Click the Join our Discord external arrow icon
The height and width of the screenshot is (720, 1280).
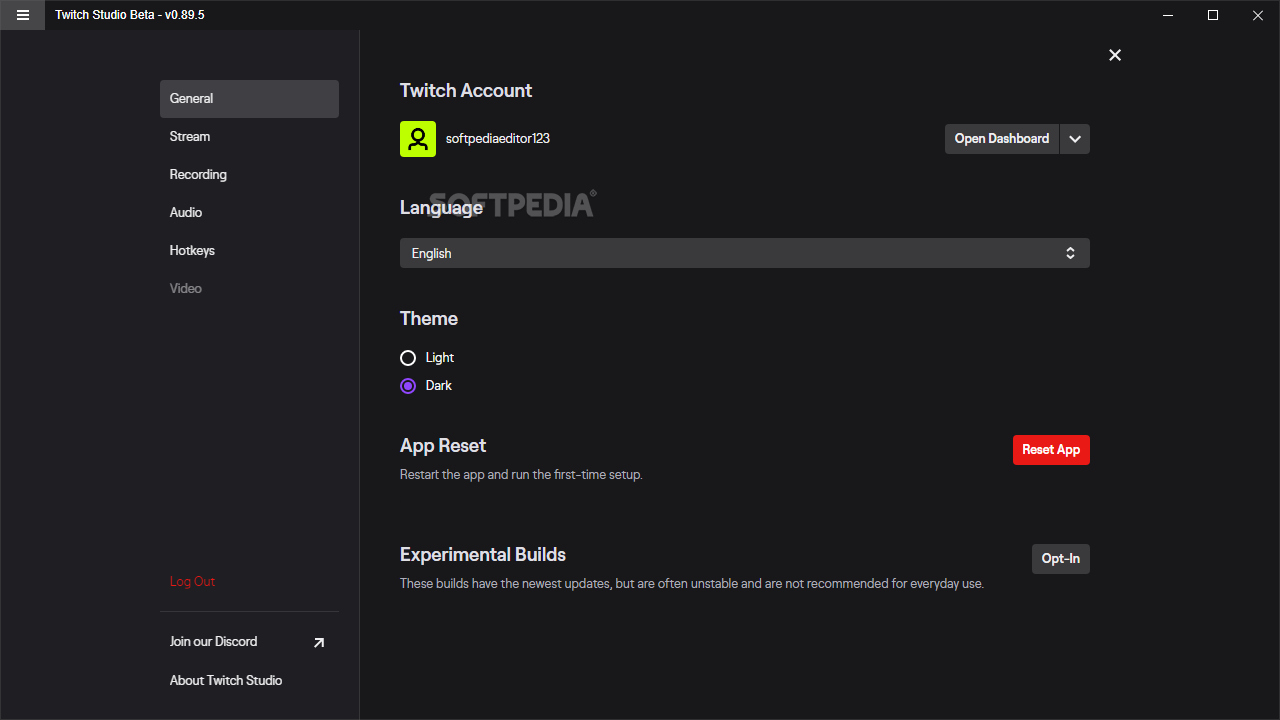(x=319, y=642)
